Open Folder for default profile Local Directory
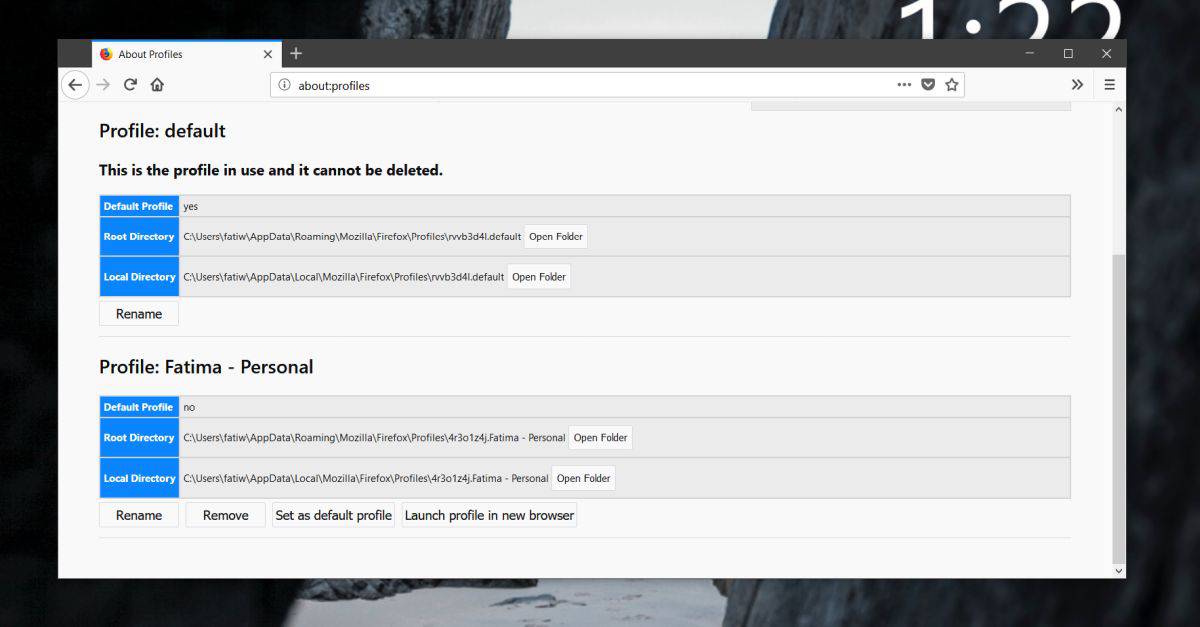 tap(539, 277)
